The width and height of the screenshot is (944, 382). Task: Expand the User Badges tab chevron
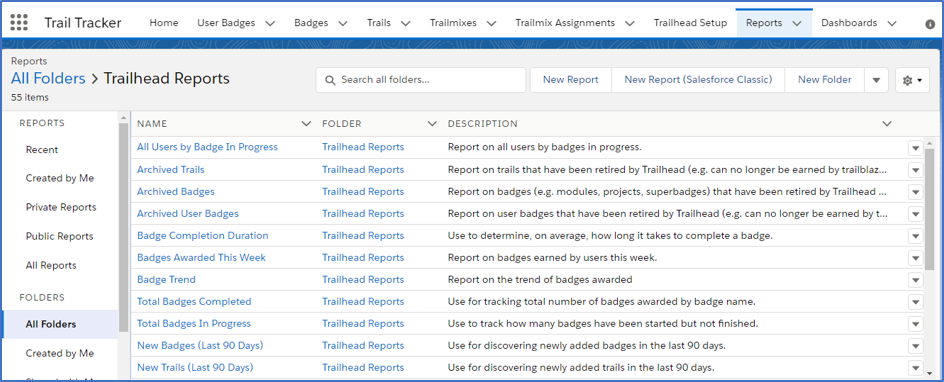tap(270, 23)
